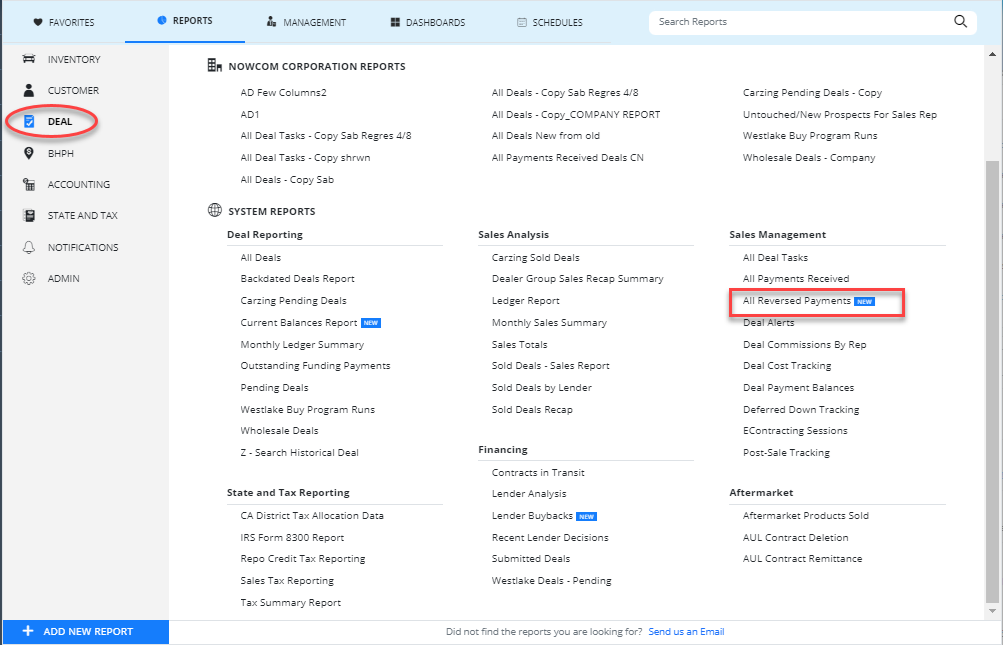Open the Recent Lender Decisions report

pos(550,538)
